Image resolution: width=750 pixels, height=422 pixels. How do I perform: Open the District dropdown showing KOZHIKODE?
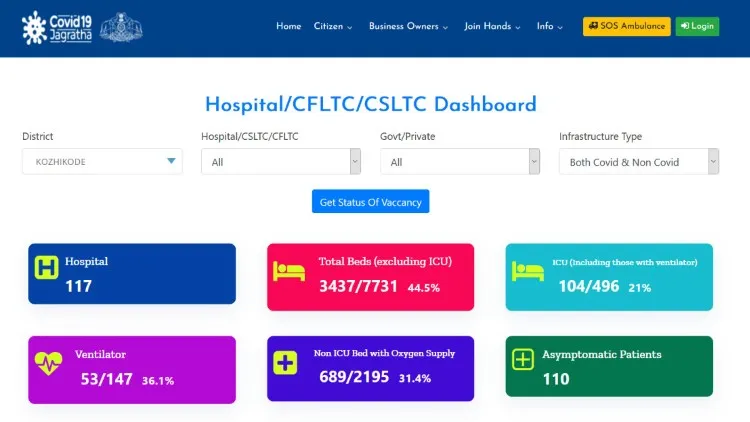pos(102,161)
